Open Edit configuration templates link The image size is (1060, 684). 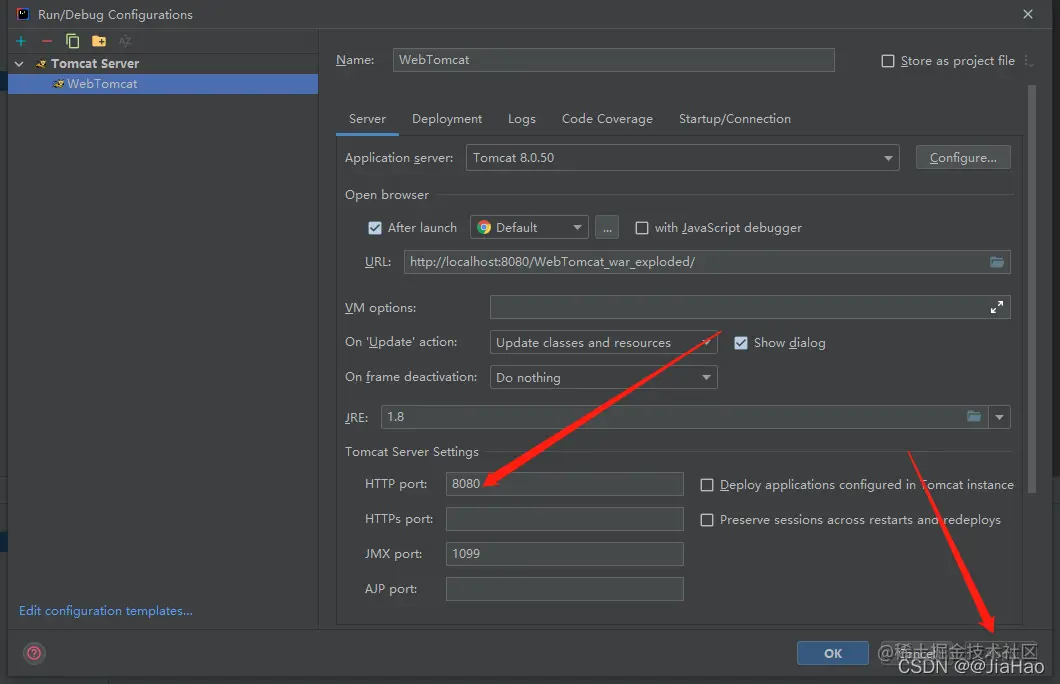(x=105, y=611)
